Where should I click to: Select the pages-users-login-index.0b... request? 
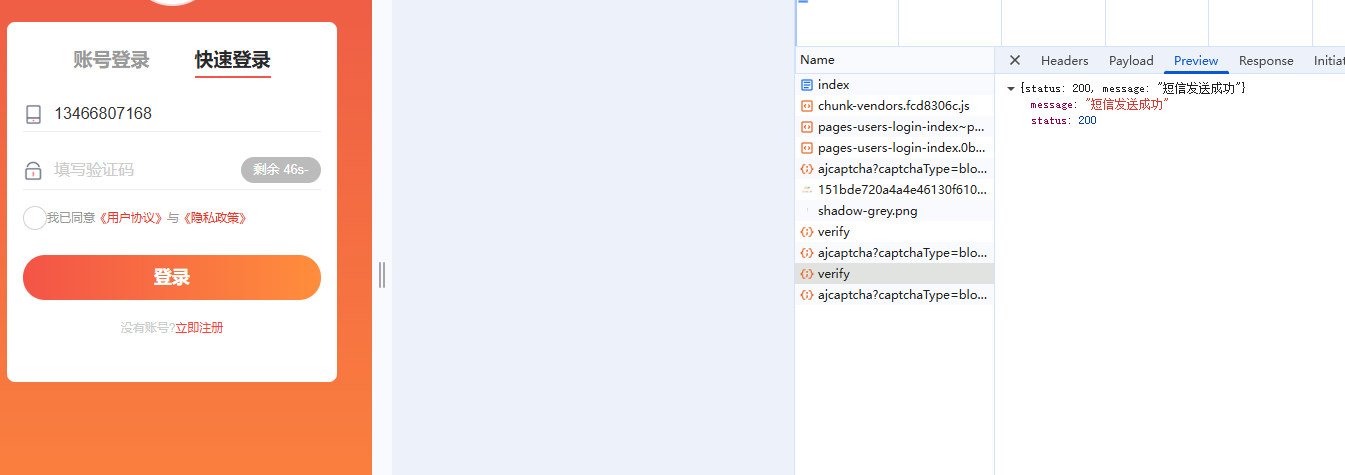[x=895, y=148]
